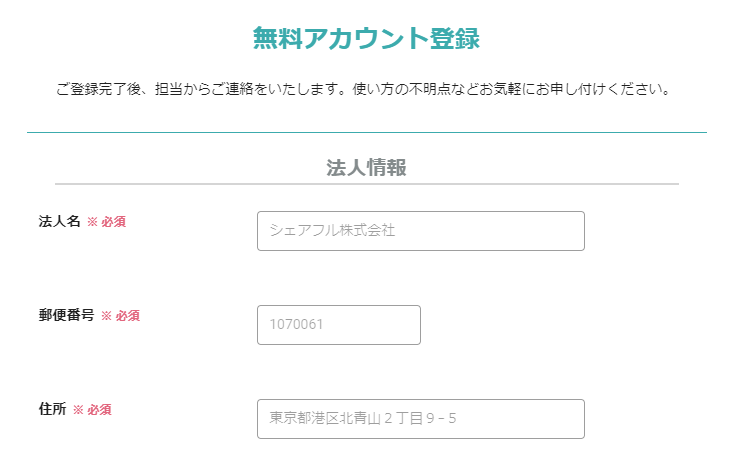Click the 無料アカウント登録 page heading

[366, 39]
